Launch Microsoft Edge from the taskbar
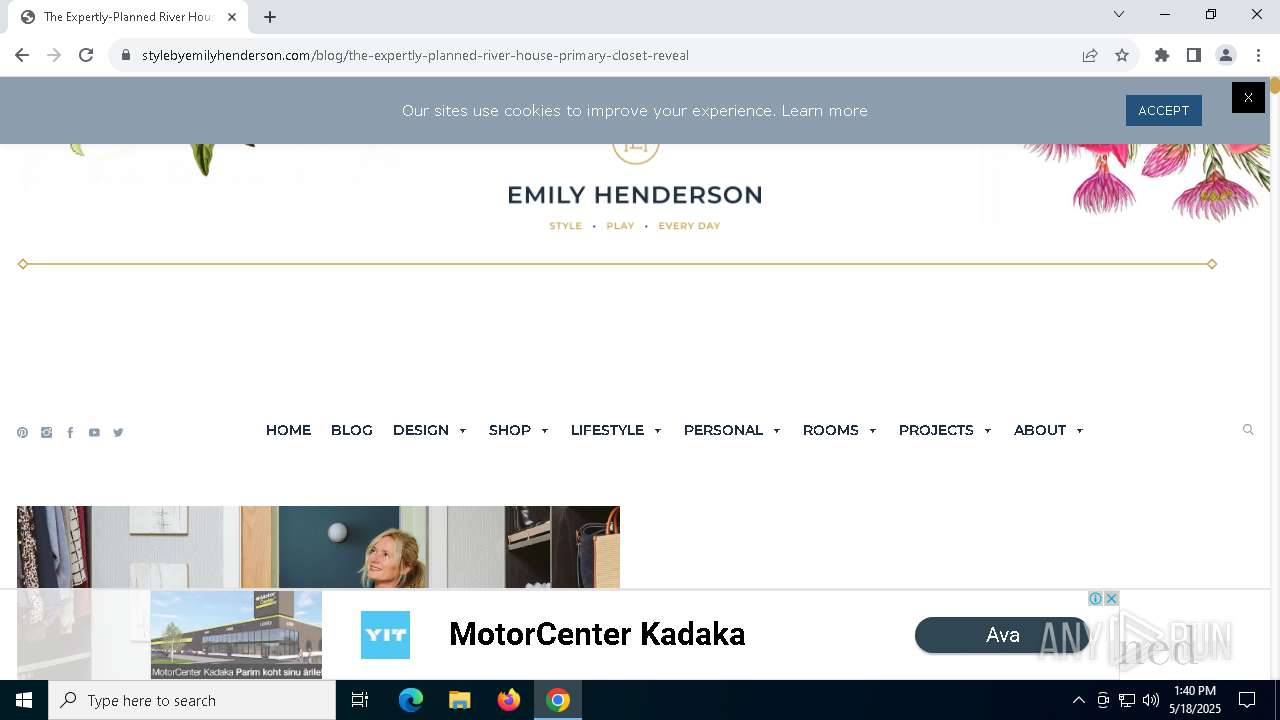This screenshot has height=720, width=1280. pos(411,700)
